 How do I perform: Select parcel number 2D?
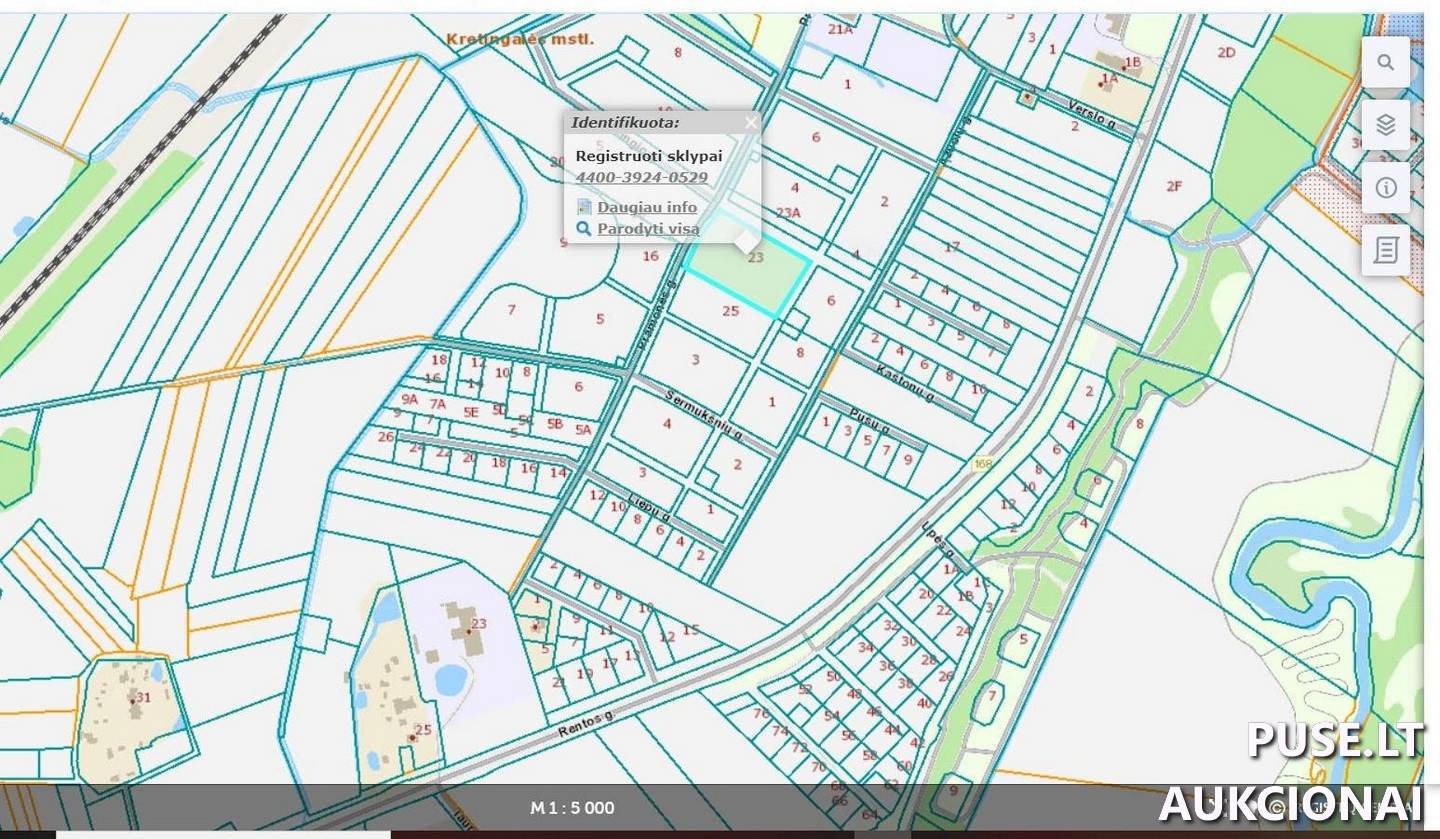coord(1226,53)
